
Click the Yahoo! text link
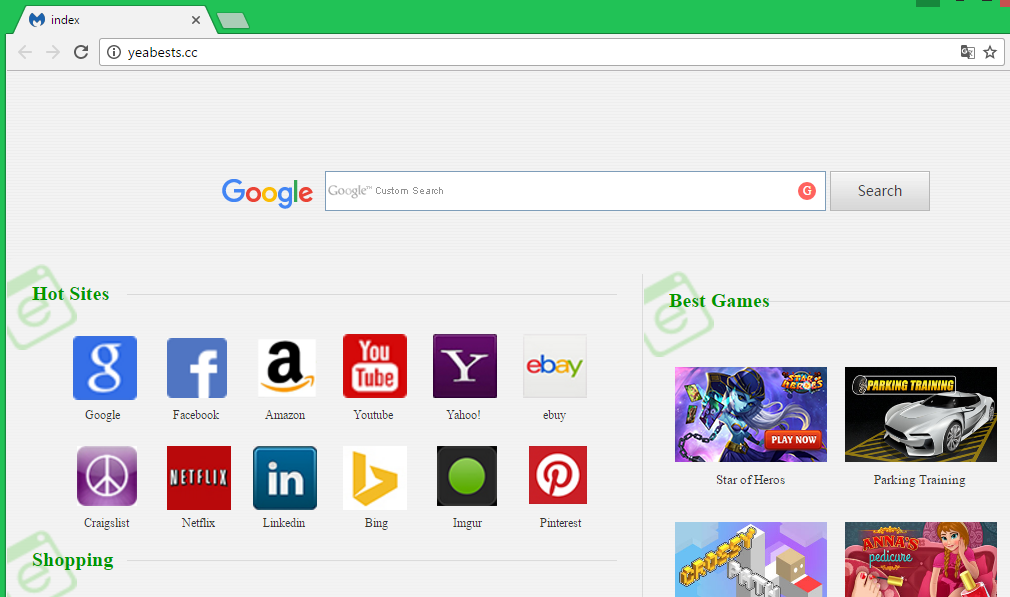pos(464,415)
